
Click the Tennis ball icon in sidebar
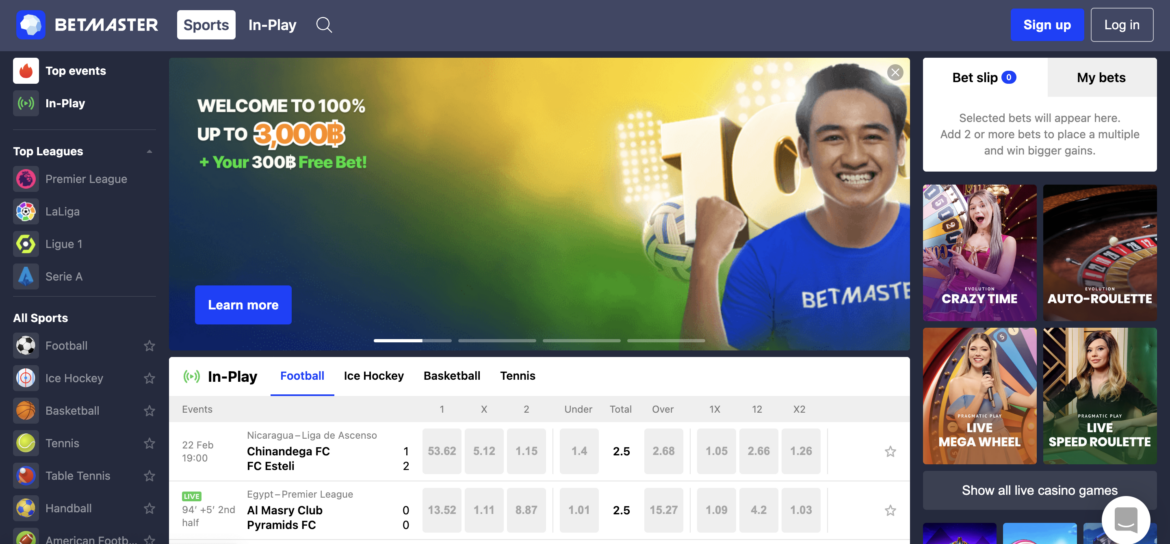(x=26, y=443)
